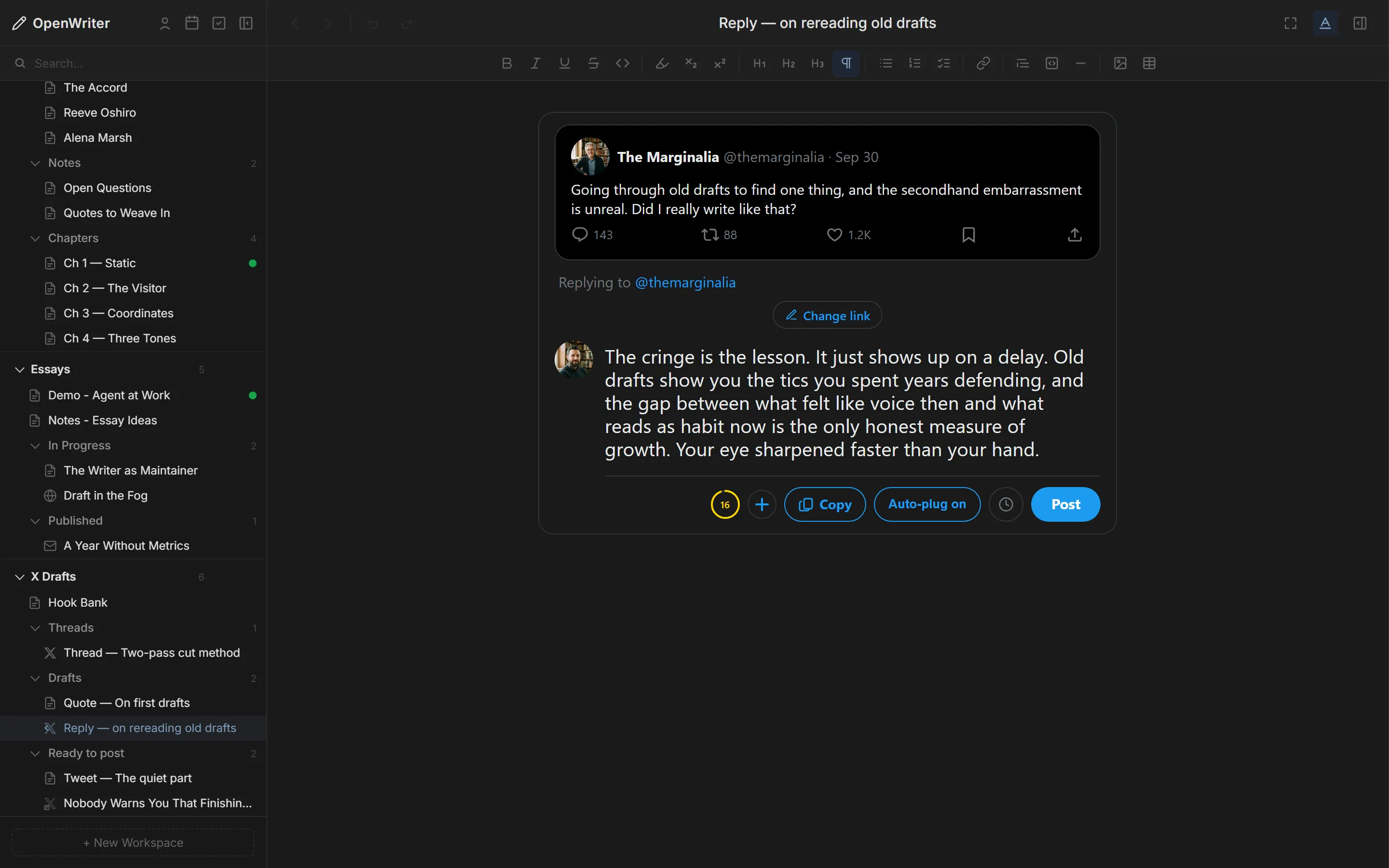Image resolution: width=1389 pixels, height=868 pixels.
Task: Insert an image
Action: (x=1120, y=63)
